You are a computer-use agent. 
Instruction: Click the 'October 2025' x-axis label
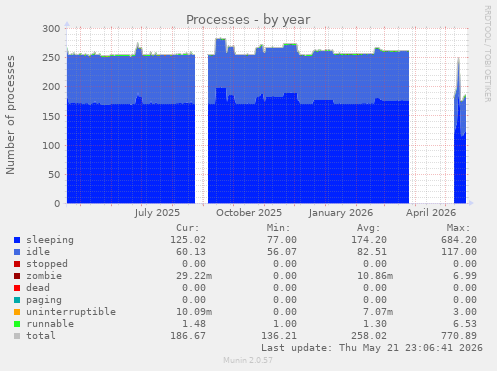pyautogui.click(x=249, y=213)
